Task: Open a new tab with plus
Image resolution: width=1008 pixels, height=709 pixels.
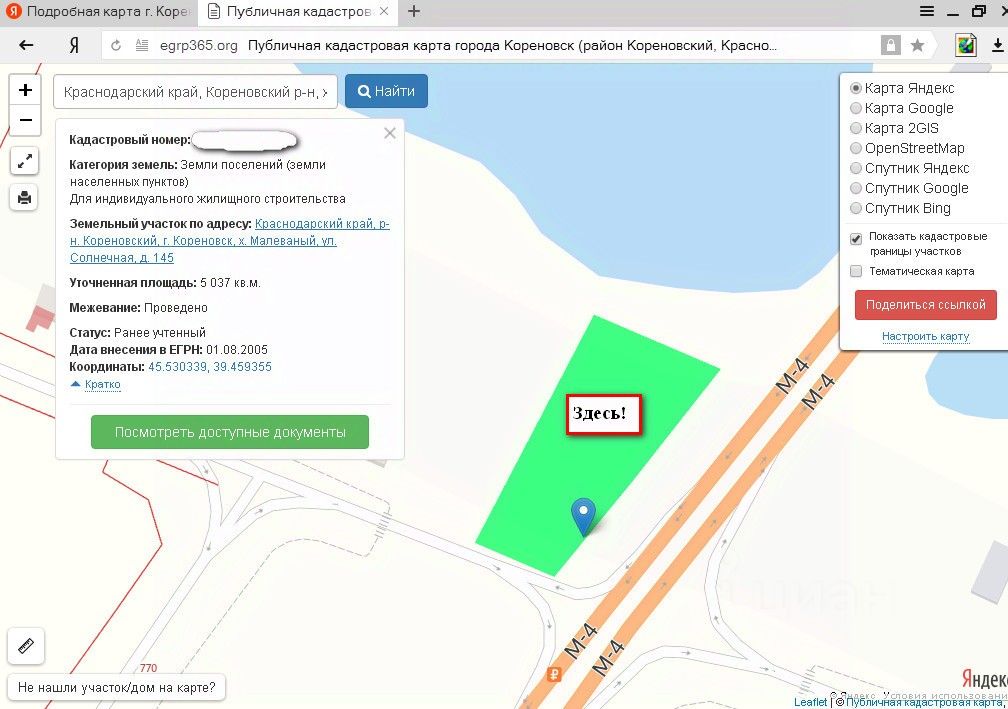Action: 414,11
